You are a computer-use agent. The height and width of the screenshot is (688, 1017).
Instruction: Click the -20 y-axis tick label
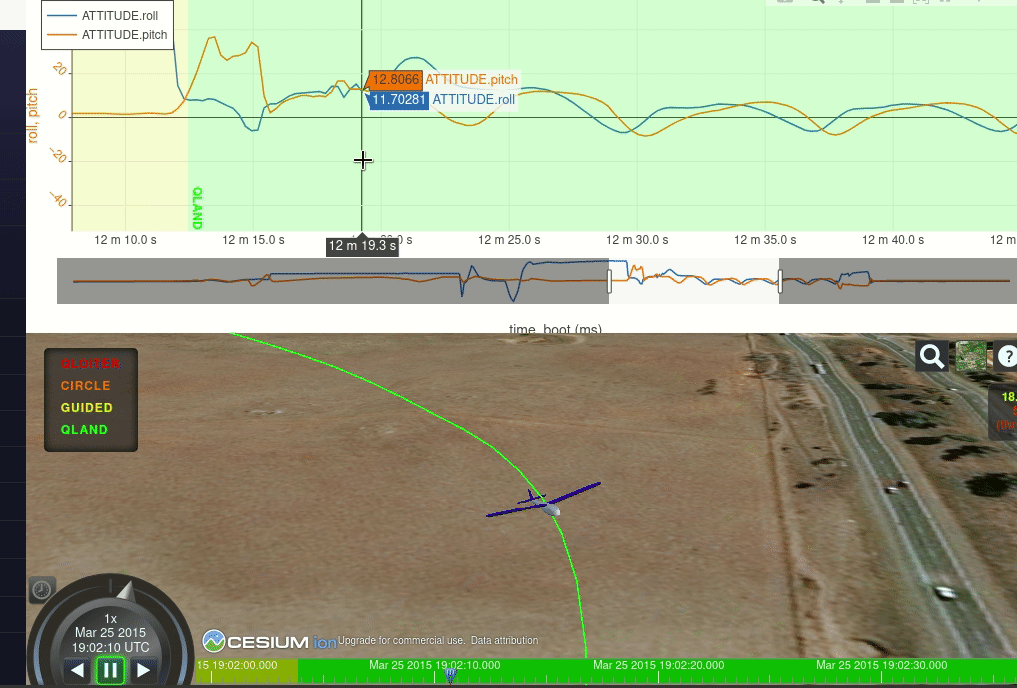click(x=58, y=156)
